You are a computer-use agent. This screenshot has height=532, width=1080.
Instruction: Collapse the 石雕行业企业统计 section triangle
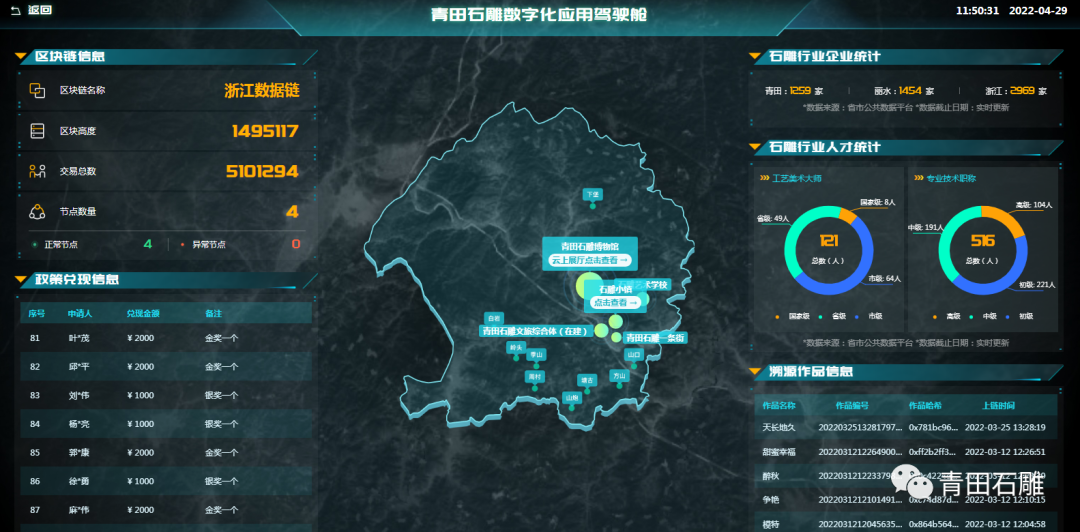(755, 57)
